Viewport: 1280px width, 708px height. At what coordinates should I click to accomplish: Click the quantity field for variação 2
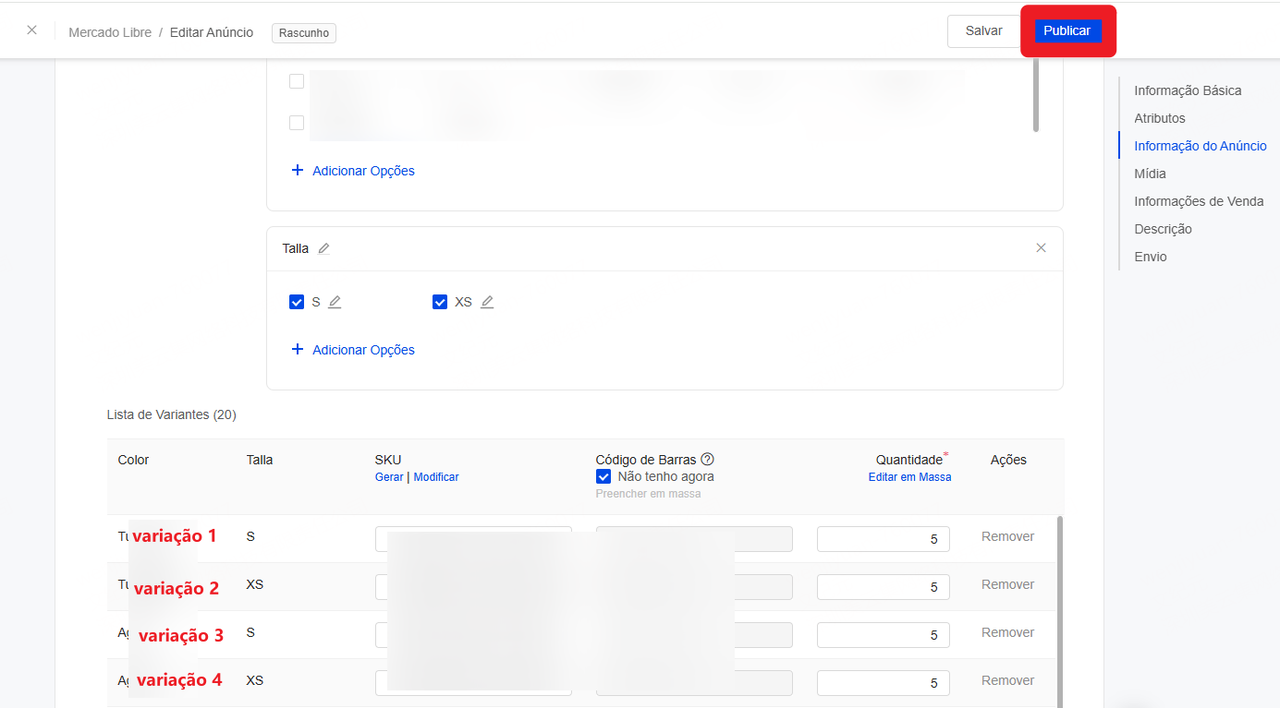point(883,587)
